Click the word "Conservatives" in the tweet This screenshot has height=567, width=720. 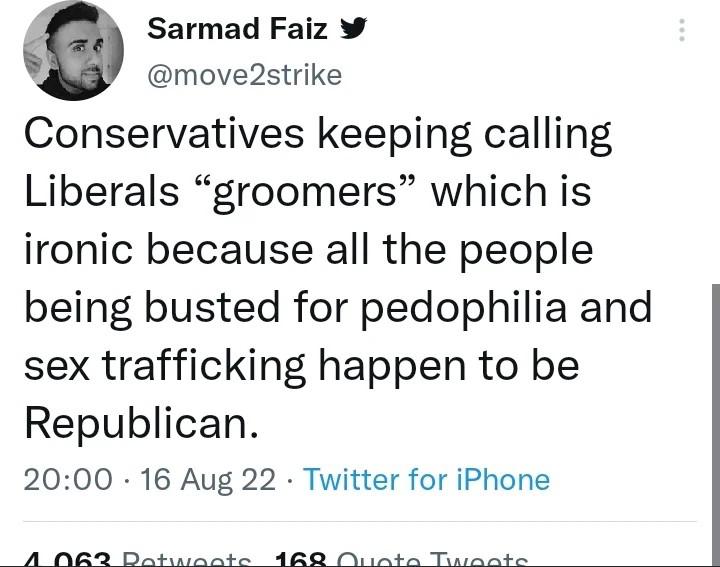(164, 134)
